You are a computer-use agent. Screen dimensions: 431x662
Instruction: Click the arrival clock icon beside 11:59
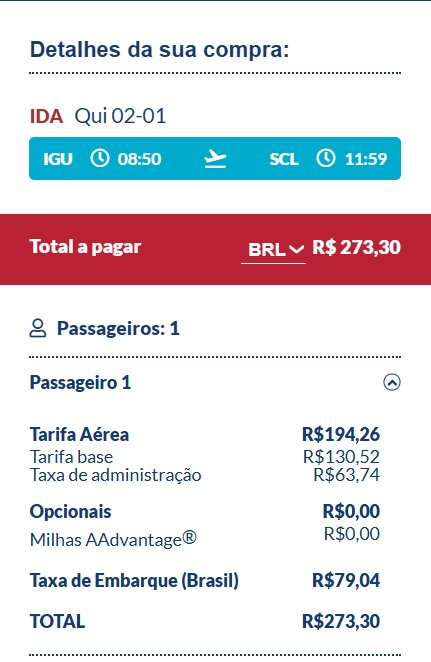tap(326, 159)
